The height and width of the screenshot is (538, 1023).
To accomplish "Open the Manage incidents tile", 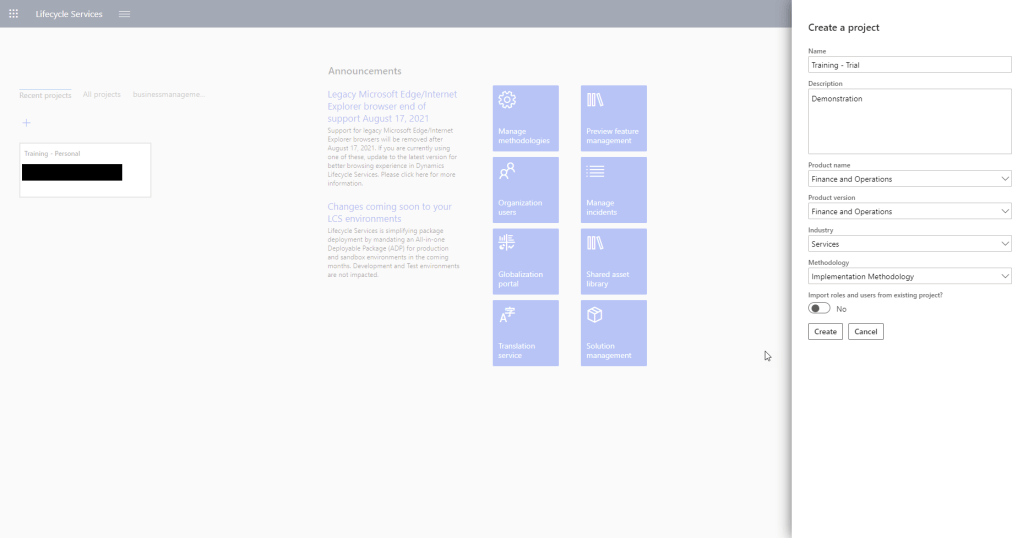I will point(613,189).
